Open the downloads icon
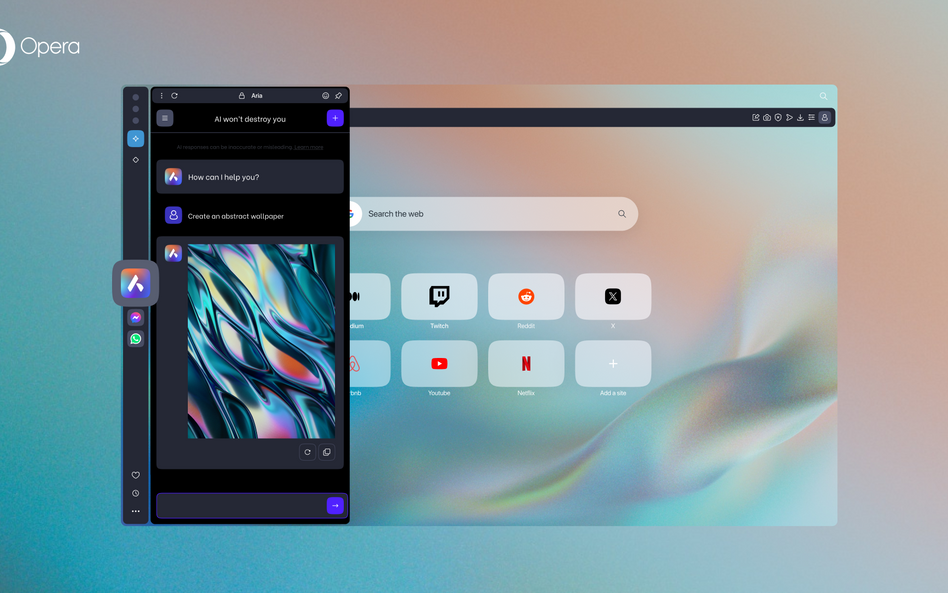This screenshot has width=948, height=593. 800,117
